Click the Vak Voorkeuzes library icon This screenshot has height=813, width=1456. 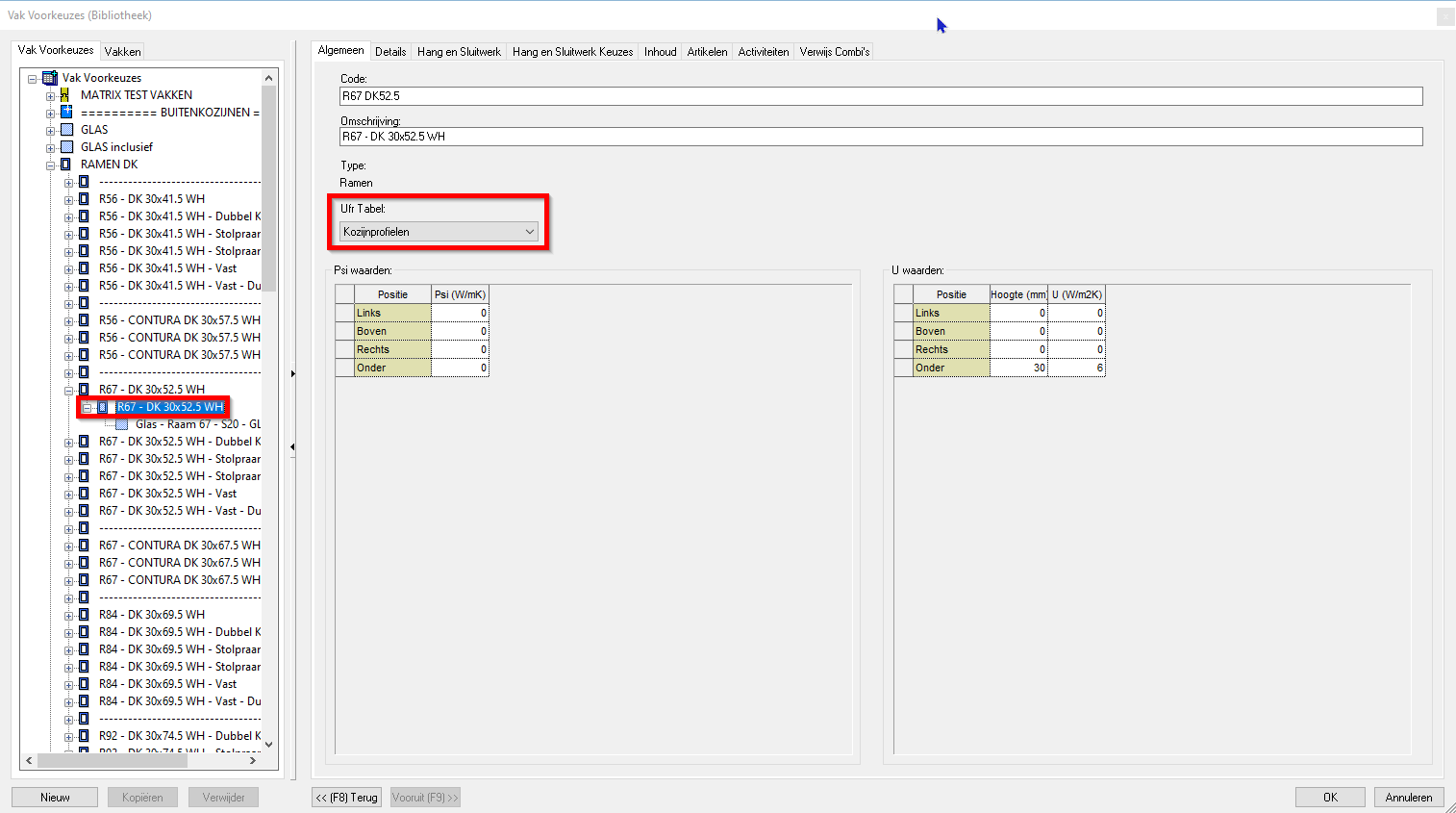point(50,78)
